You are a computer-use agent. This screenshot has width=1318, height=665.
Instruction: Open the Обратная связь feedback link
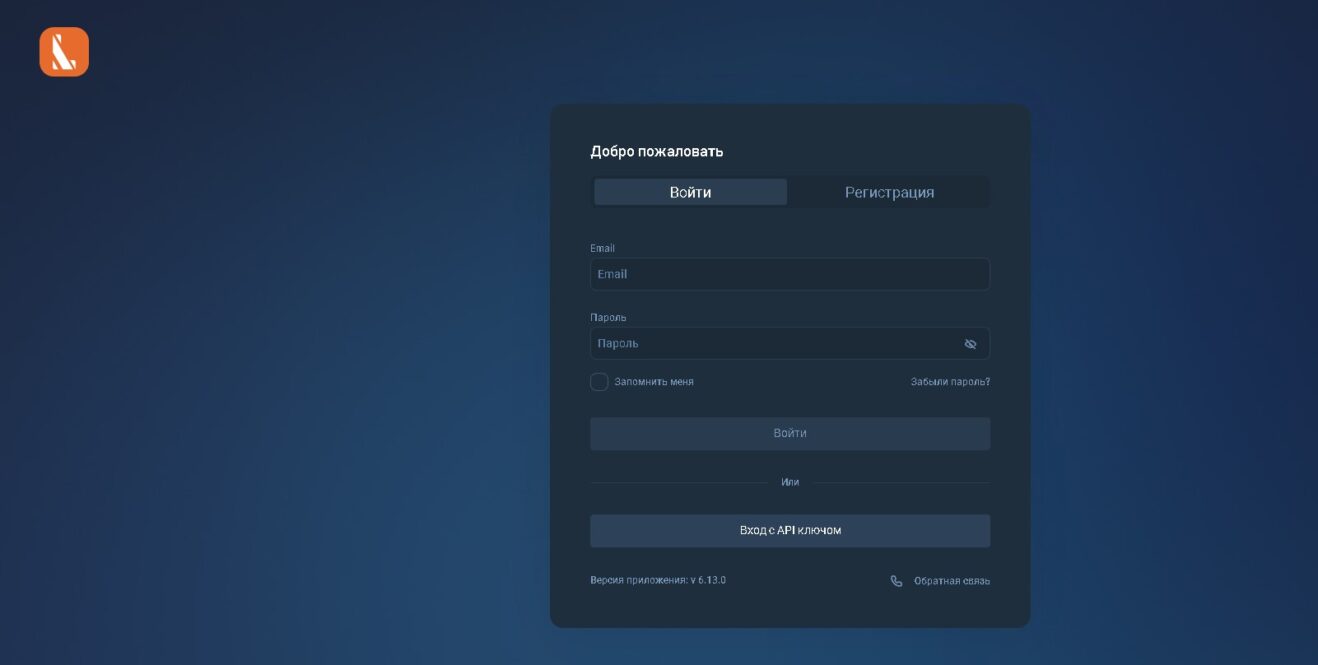tap(951, 581)
